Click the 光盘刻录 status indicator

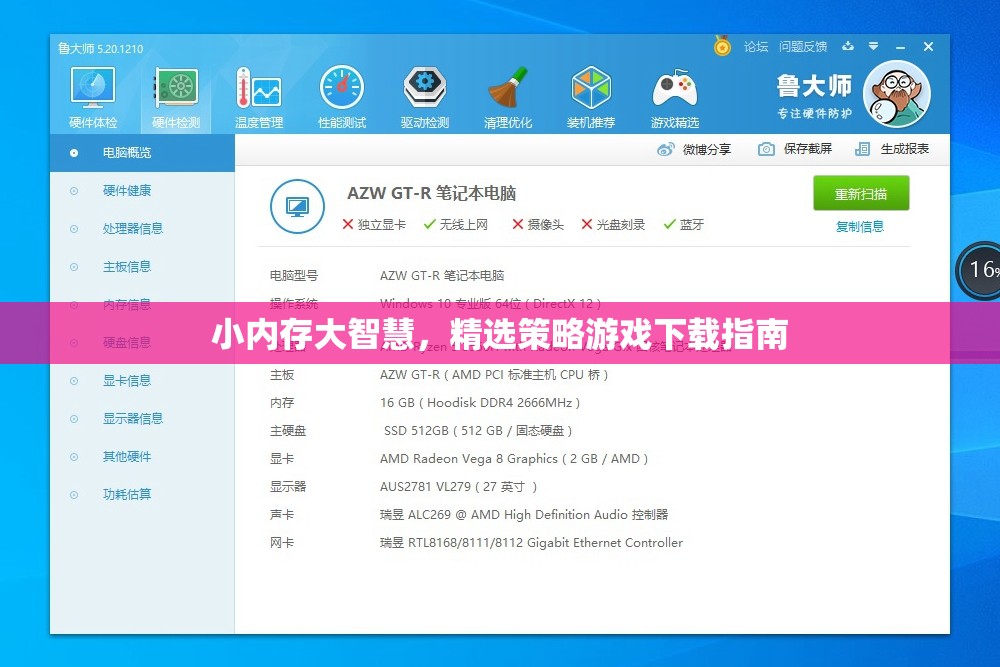(x=614, y=224)
